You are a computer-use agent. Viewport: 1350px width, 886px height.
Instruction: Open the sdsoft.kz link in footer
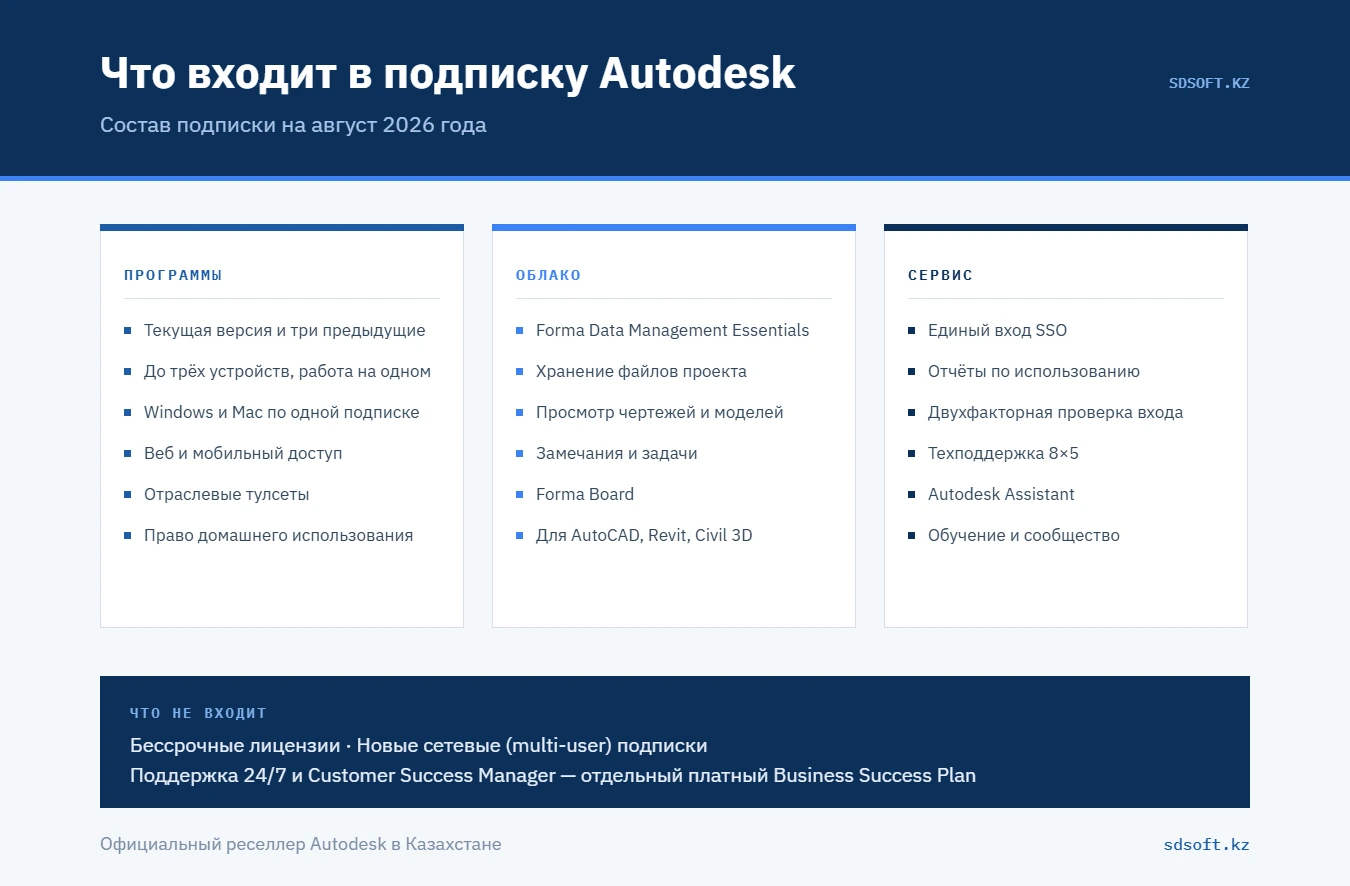(1207, 845)
